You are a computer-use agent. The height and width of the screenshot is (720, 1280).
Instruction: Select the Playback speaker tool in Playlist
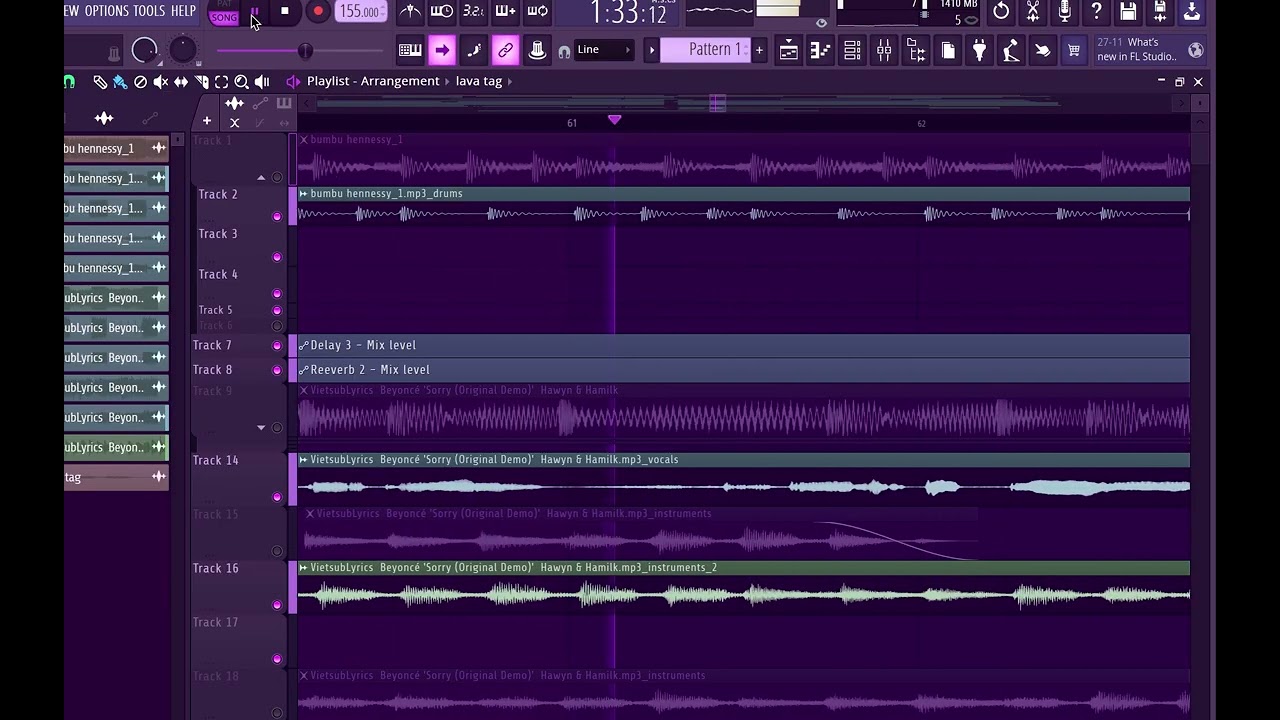click(262, 82)
